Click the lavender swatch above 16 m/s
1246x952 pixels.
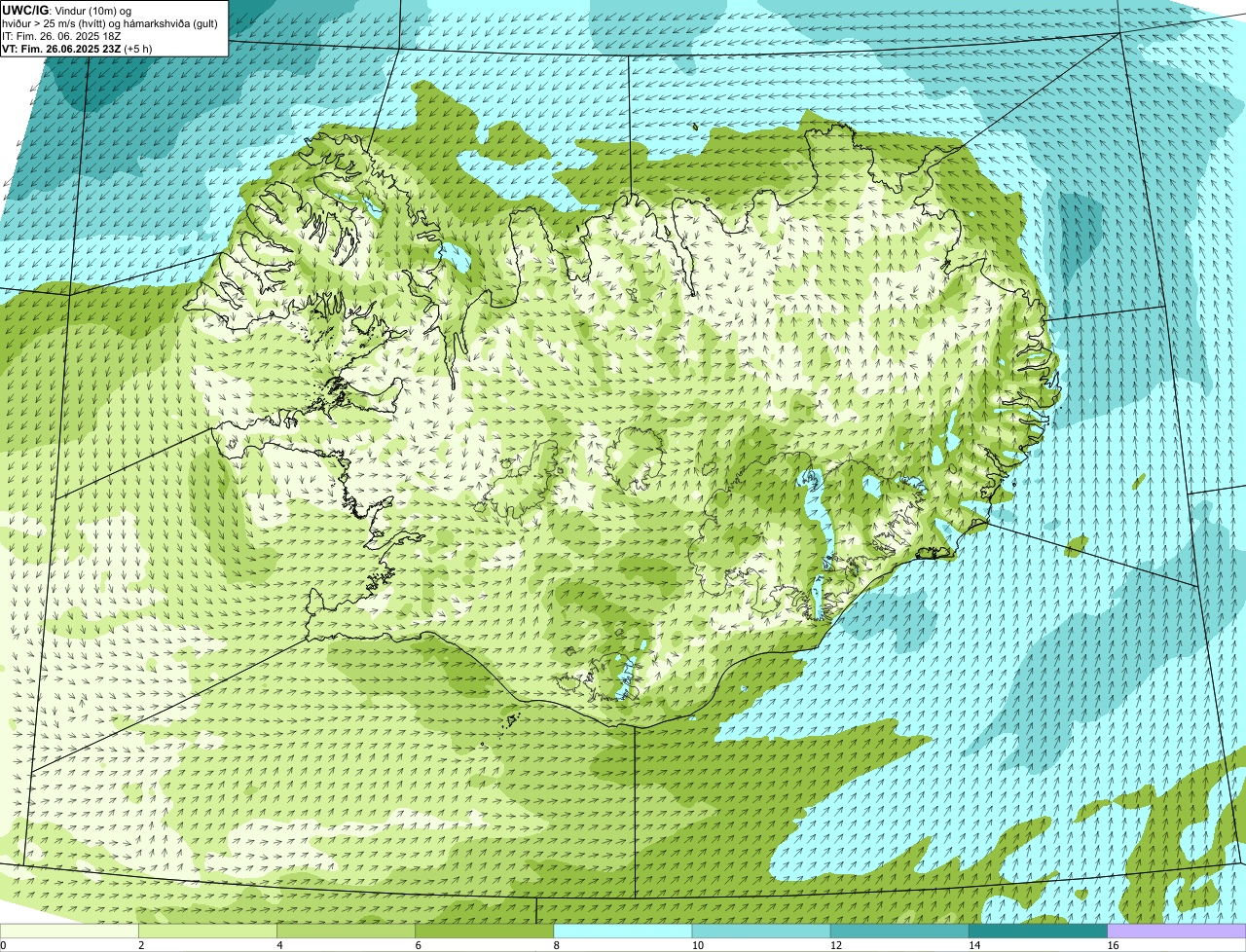tap(1177, 932)
